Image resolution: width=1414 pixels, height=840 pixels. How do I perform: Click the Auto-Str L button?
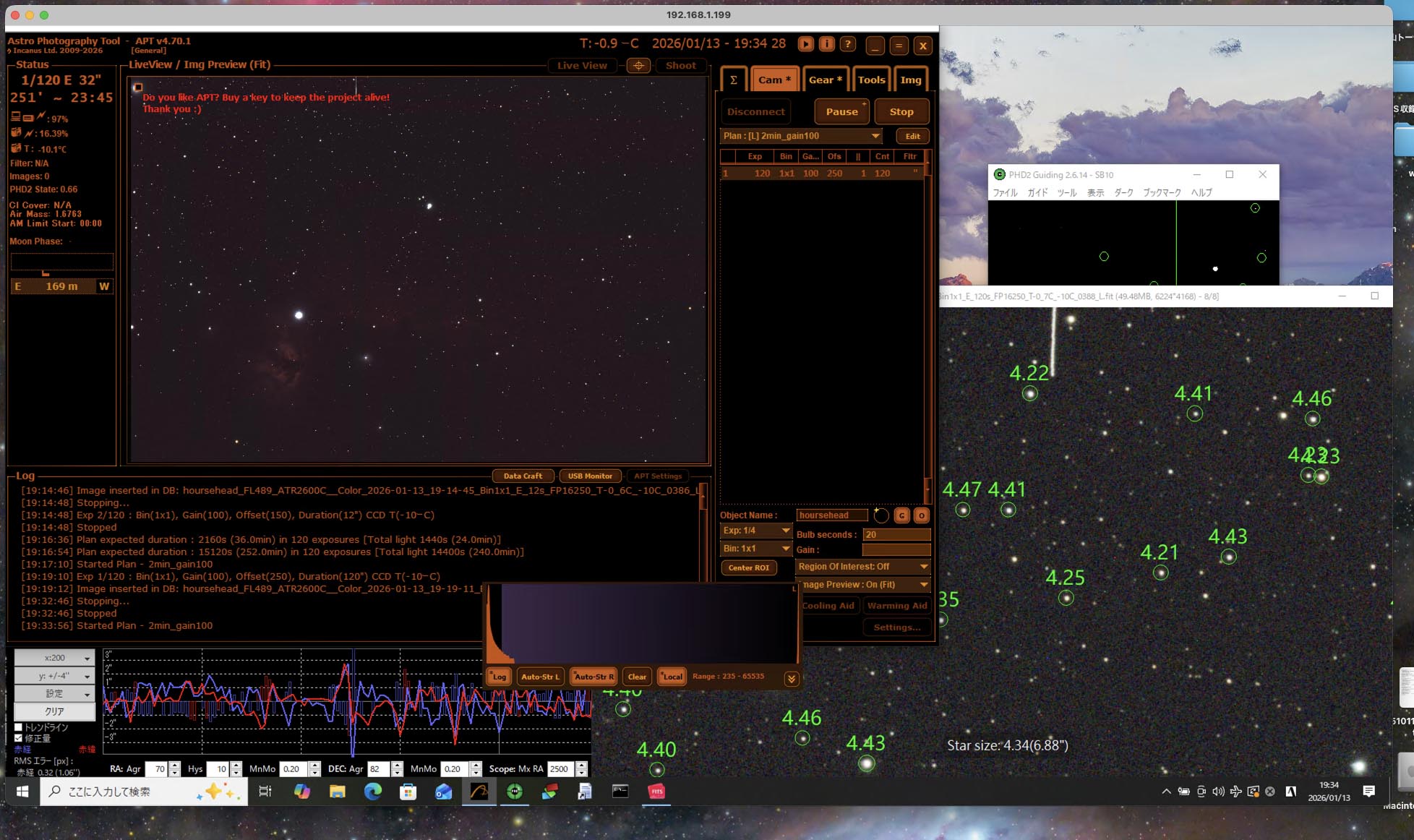pos(540,677)
